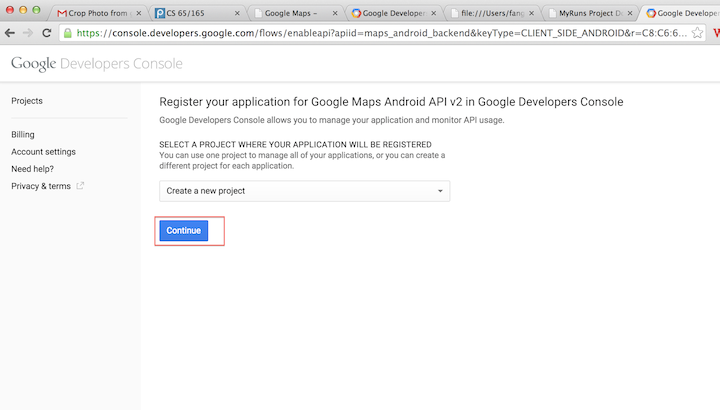Click the SELECT A PROJECT heading text
This screenshot has height=410, width=720.
point(295,145)
